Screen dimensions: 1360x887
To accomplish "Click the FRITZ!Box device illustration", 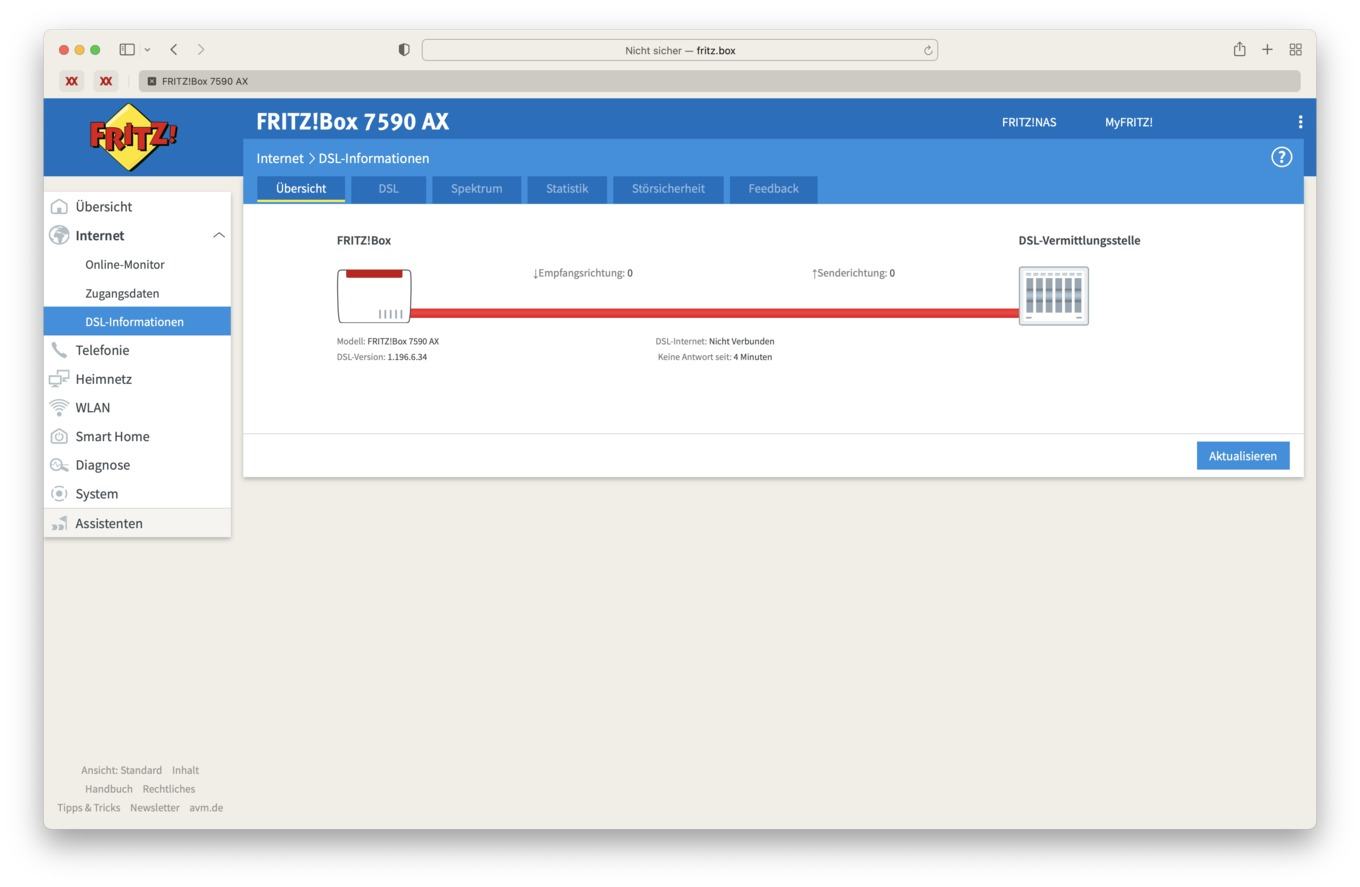I will [374, 296].
